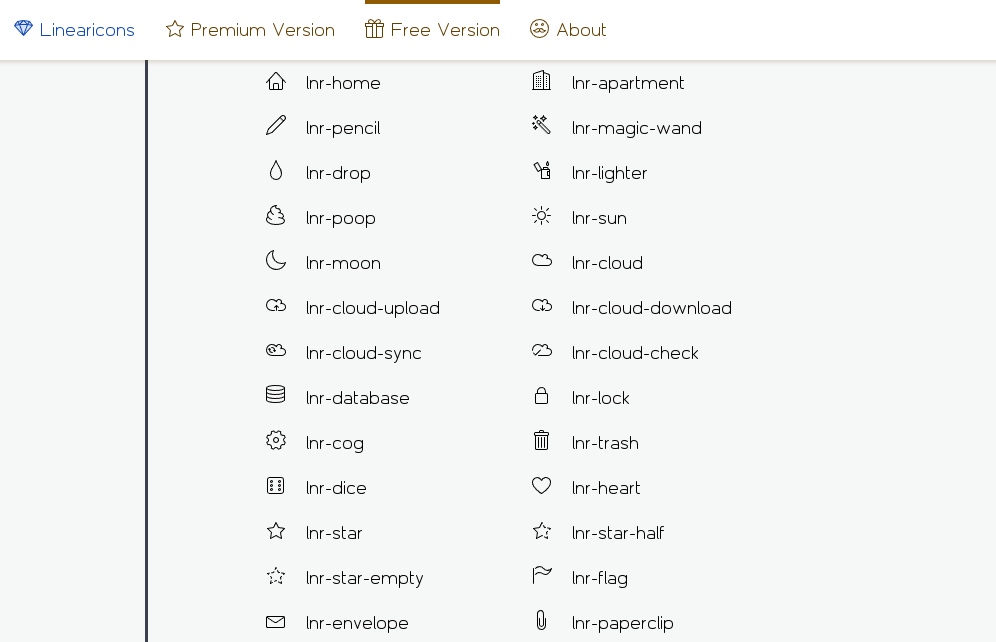996x642 pixels.
Task: Click the lnr-poop icon
Action: tap(276, 216)
